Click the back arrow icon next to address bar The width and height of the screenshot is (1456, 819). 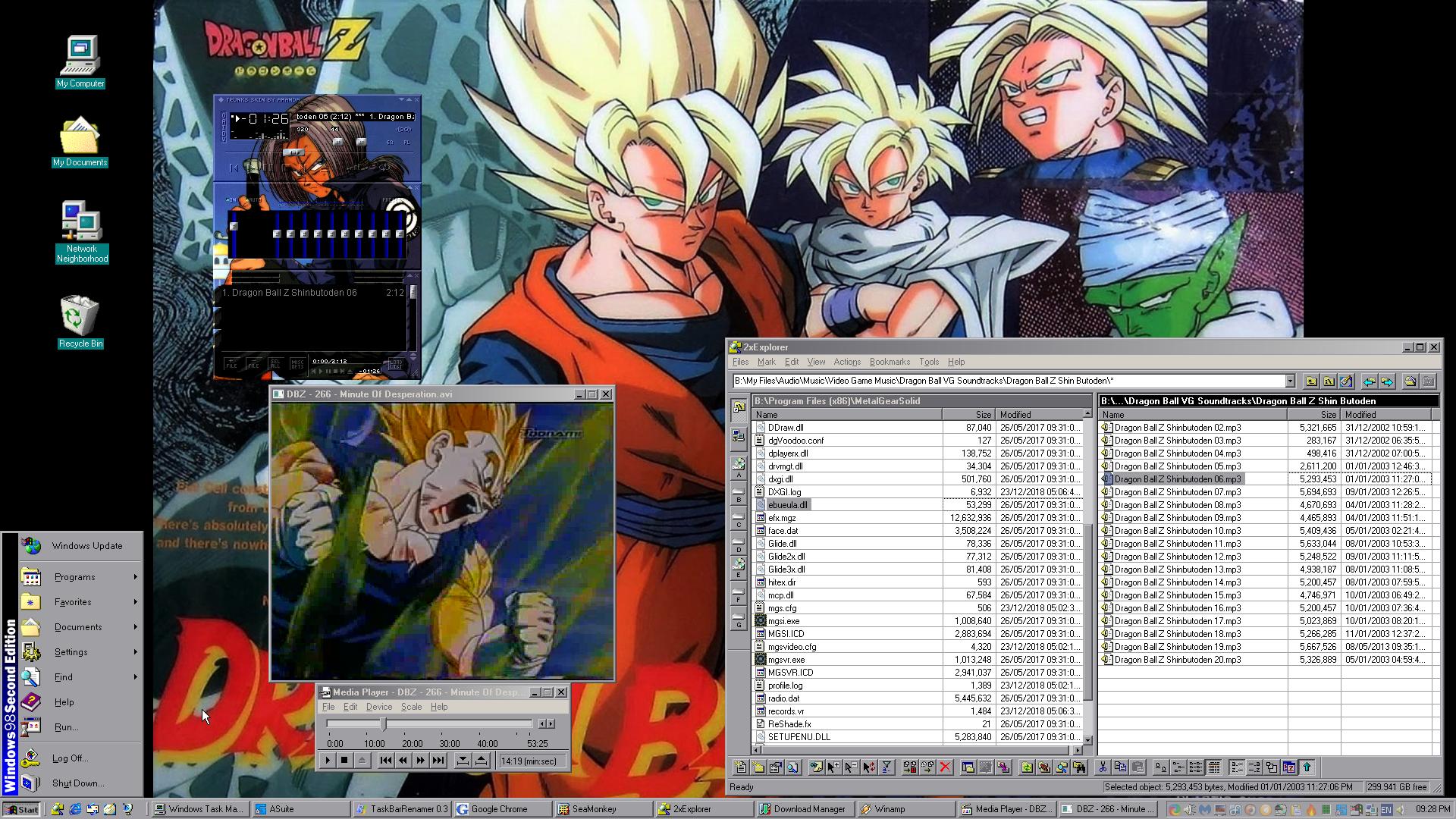(x=1369, y=381)
